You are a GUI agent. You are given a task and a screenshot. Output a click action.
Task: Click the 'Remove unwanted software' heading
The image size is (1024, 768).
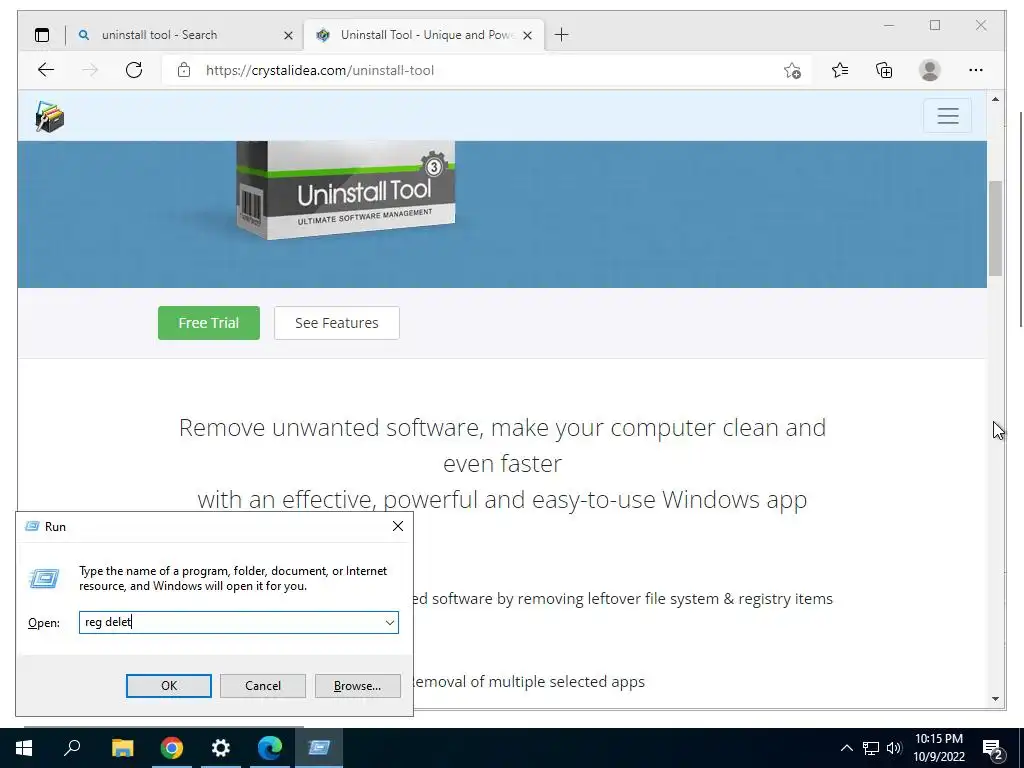click(502, 464)
